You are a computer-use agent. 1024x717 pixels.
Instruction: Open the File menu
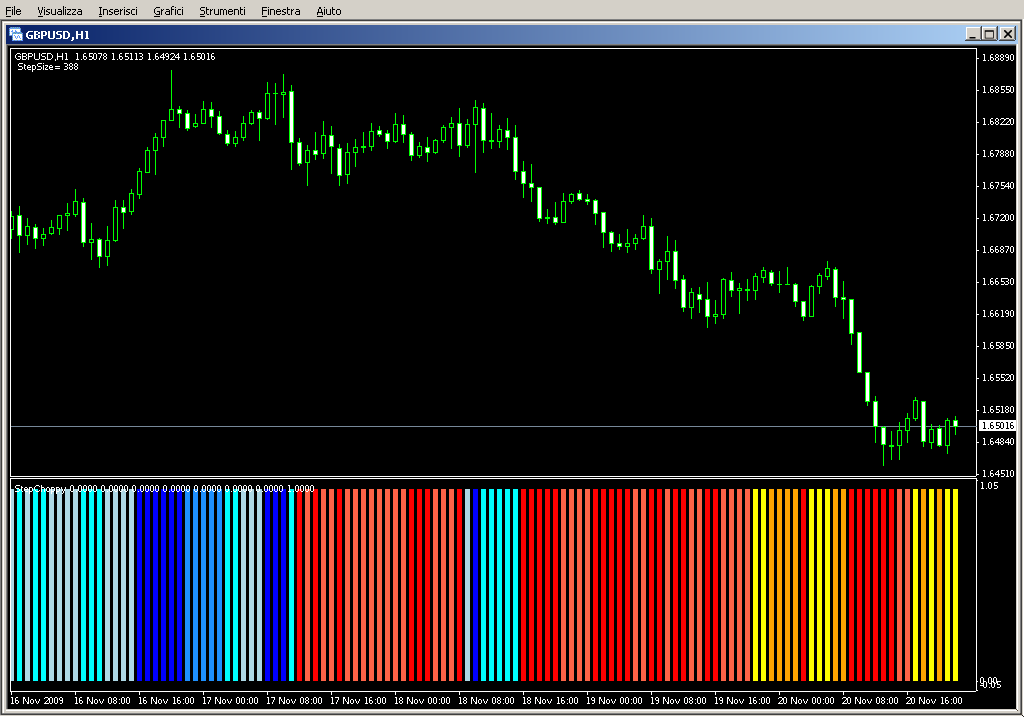(13, 11)
